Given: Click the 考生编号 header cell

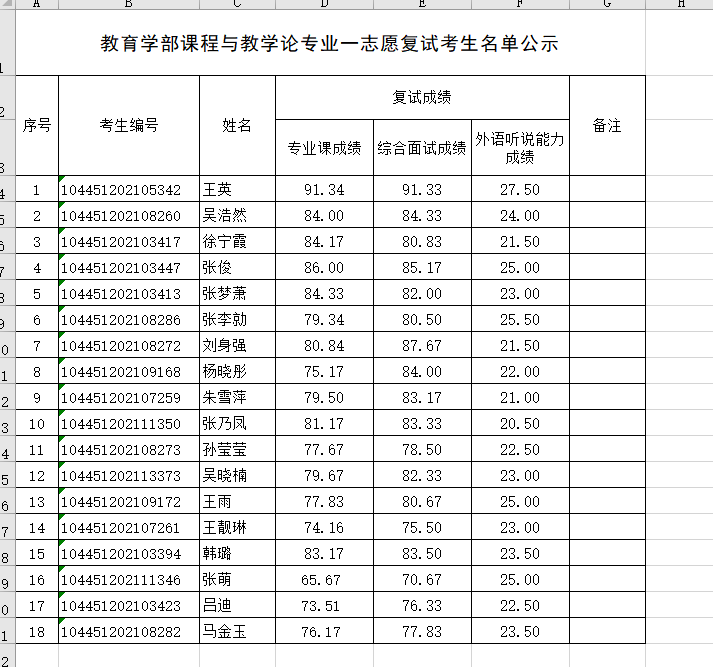Looking at the screenshot, I should [128, 126].
